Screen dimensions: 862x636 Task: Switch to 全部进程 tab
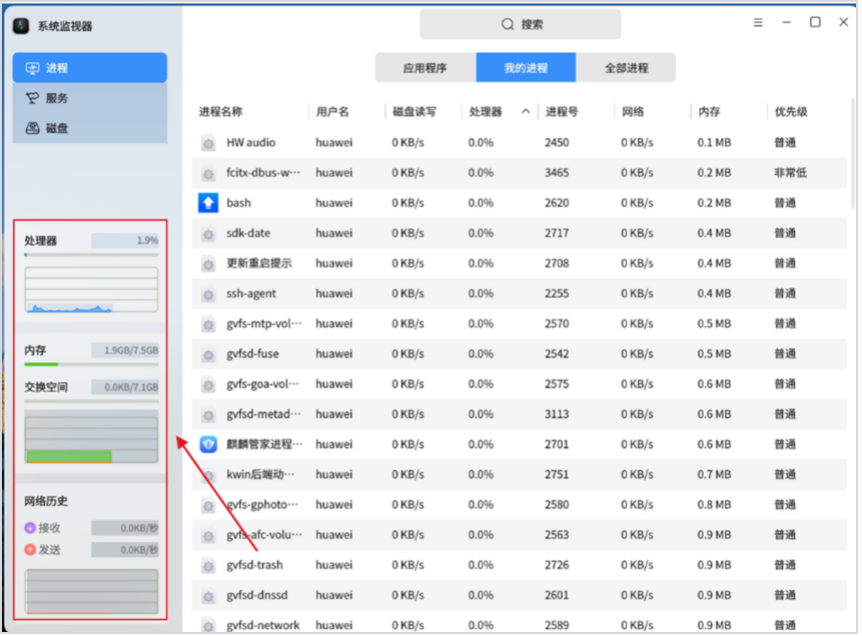(626, 68)
